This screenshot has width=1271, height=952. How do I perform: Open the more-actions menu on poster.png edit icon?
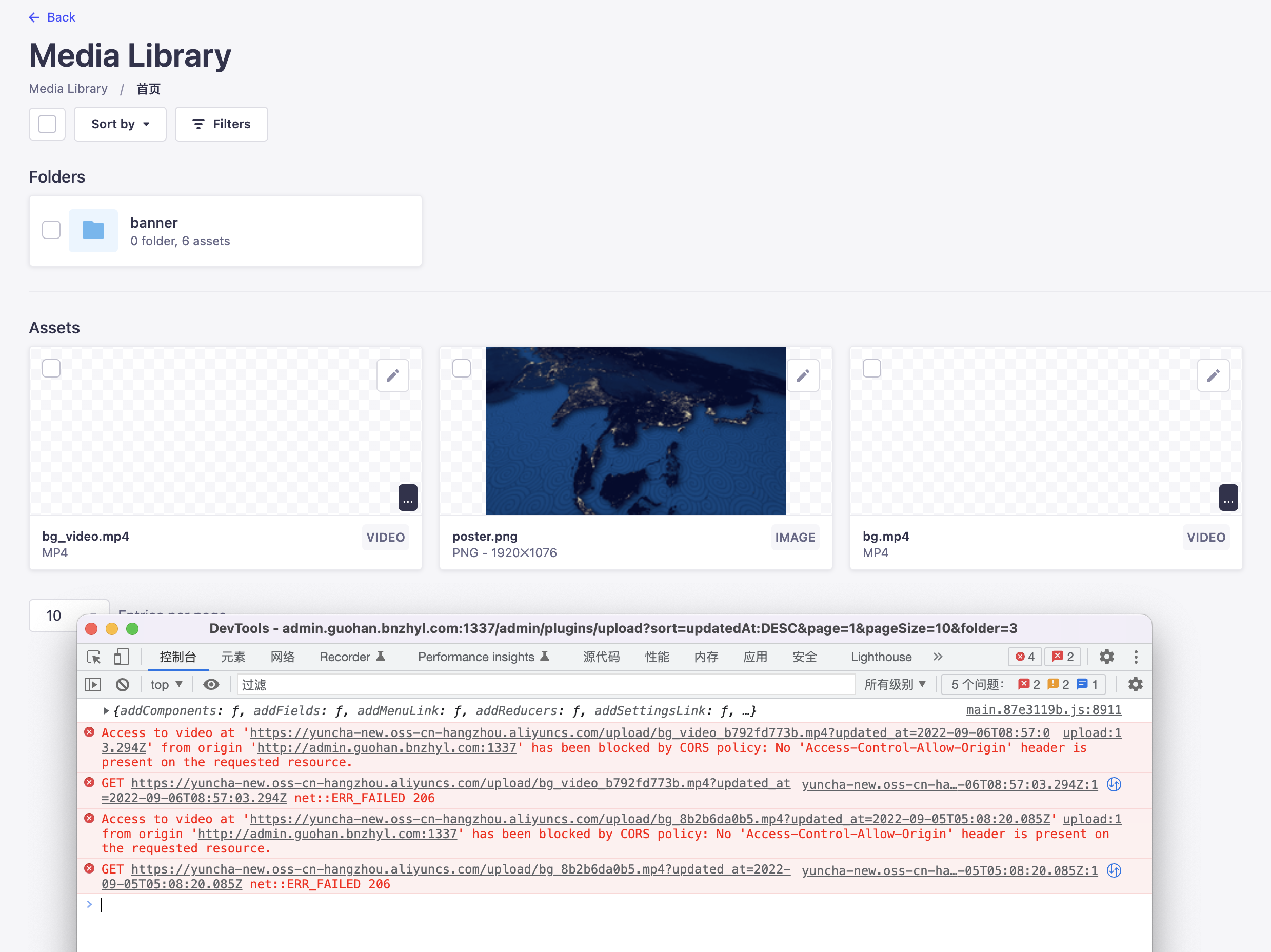pos(803,376)
